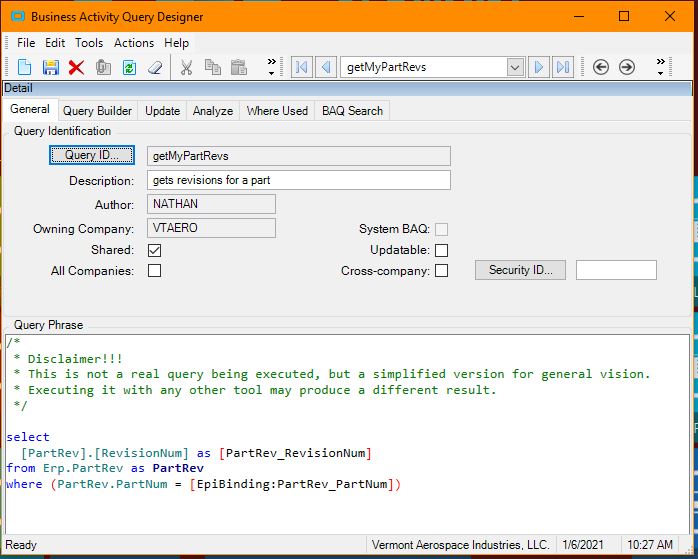Click '[EpiBinding:PartRev_PartNum]' in where clause
The image size is (698, 559).
point(292,484)
